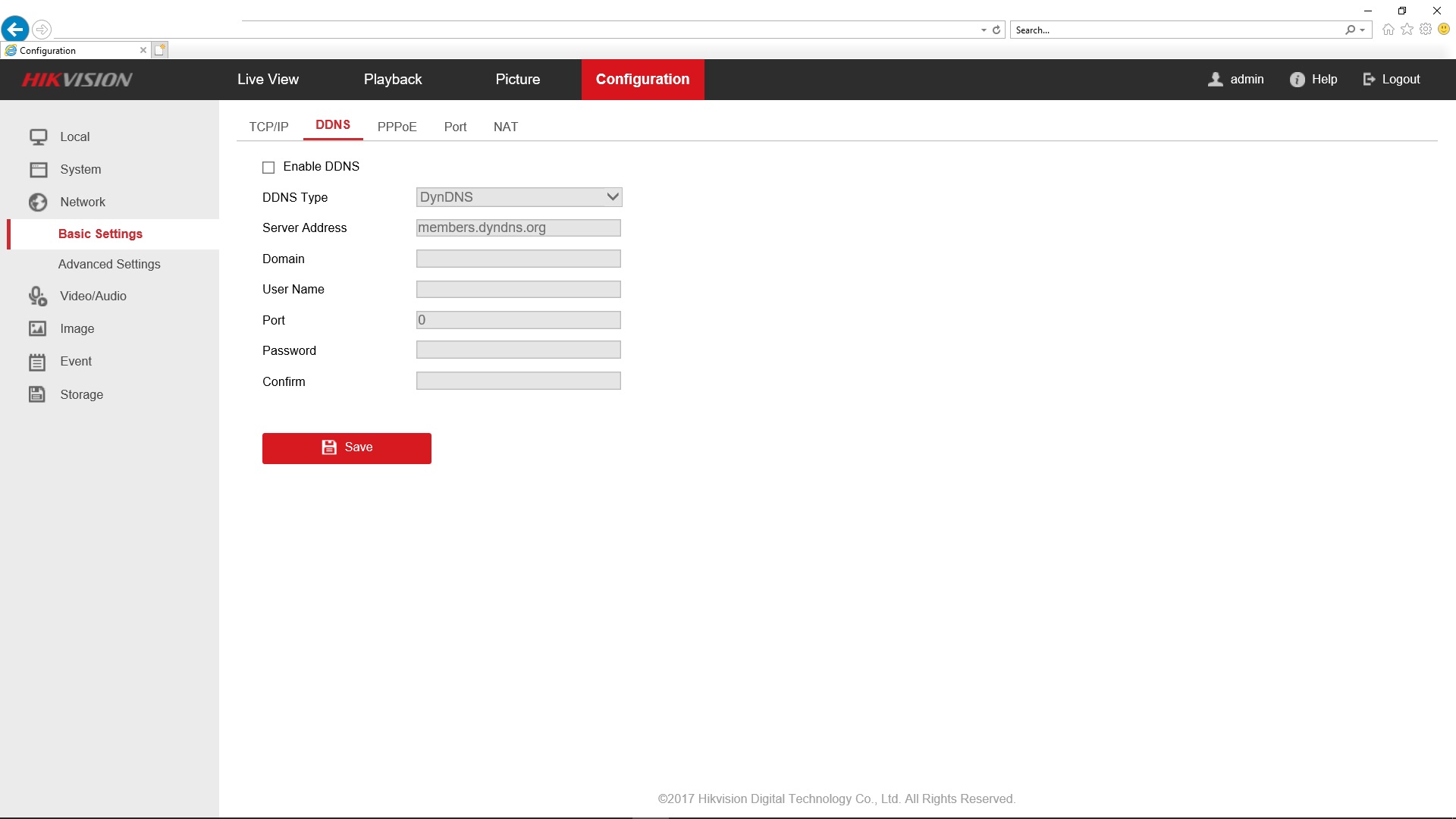Click the Image picture icon in sidebar
This screenshot has height=819, width=1456.
click(x=38, y=329)
